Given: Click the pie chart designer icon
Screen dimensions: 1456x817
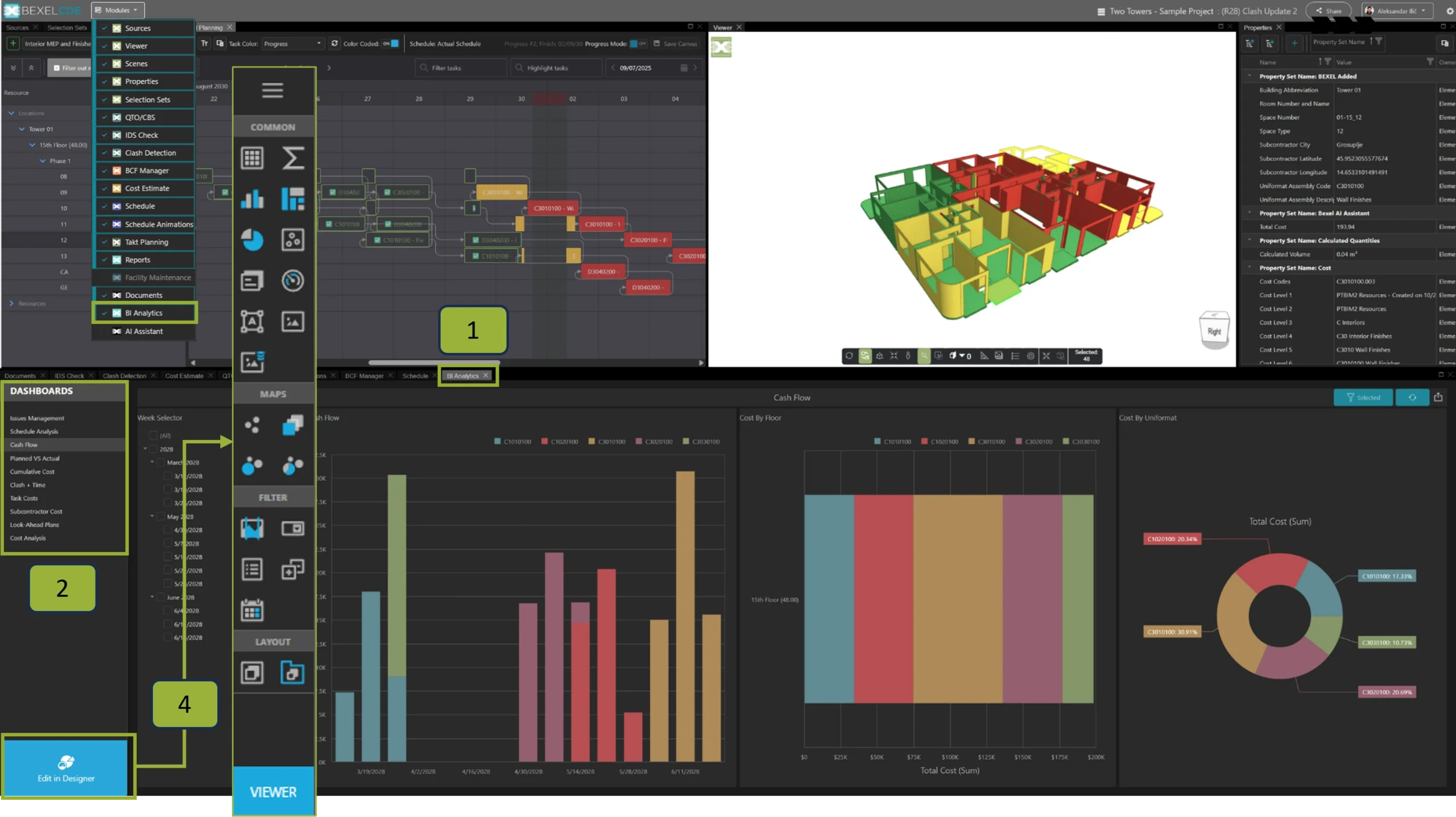Looking at the screenshot, I should click(252, 240).
